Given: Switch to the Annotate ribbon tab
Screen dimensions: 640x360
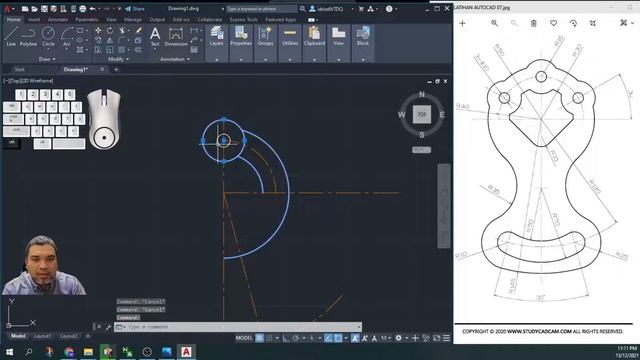Looking at the screenshot, I should point(58,19).
